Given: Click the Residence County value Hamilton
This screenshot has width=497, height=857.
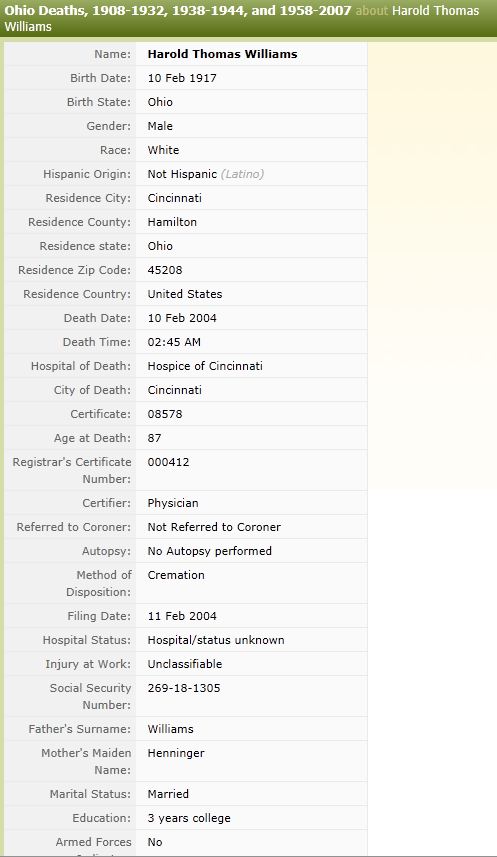Looking at the screenshot, I should point(172,222).
